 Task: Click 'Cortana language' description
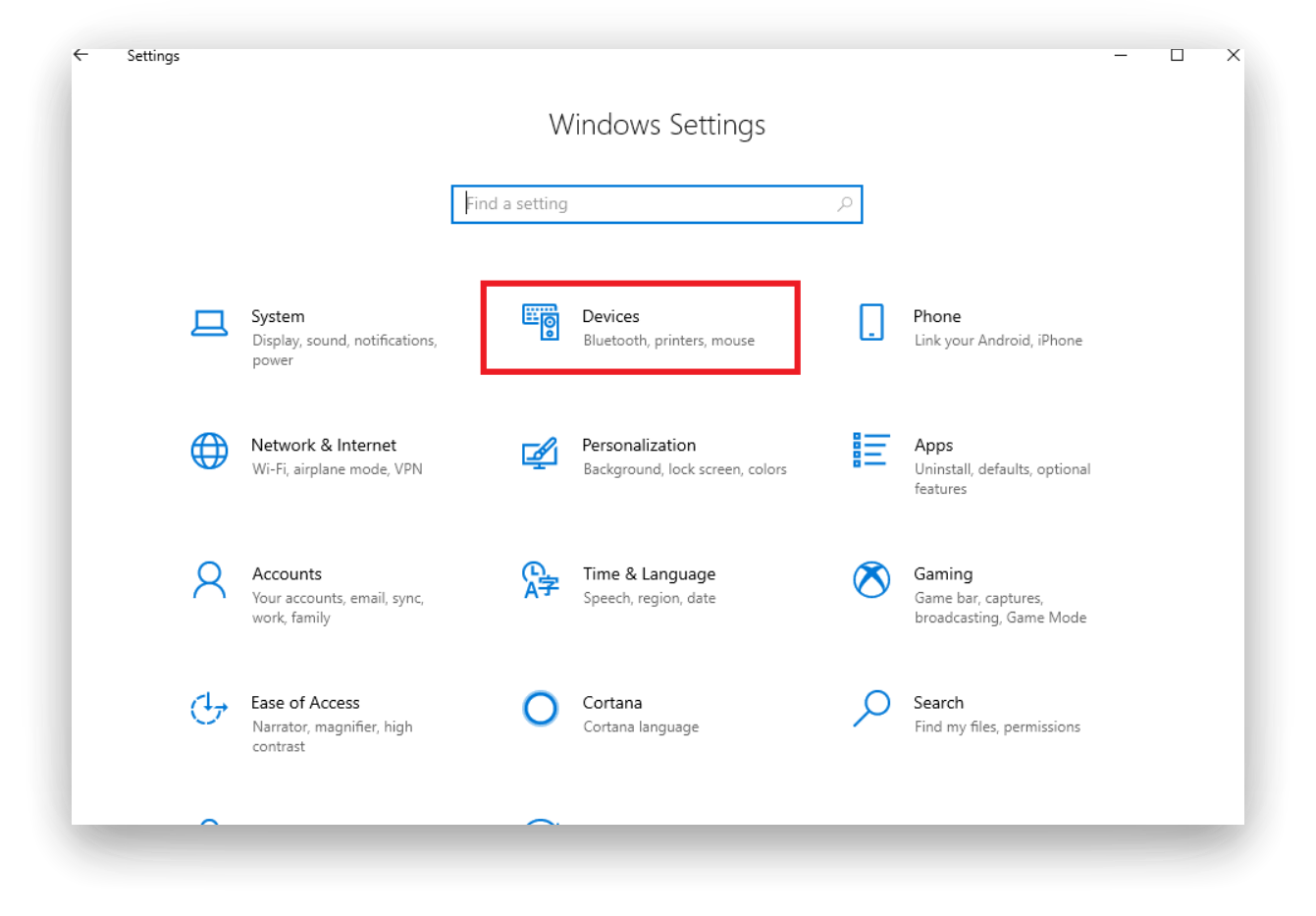pos(641,727)
